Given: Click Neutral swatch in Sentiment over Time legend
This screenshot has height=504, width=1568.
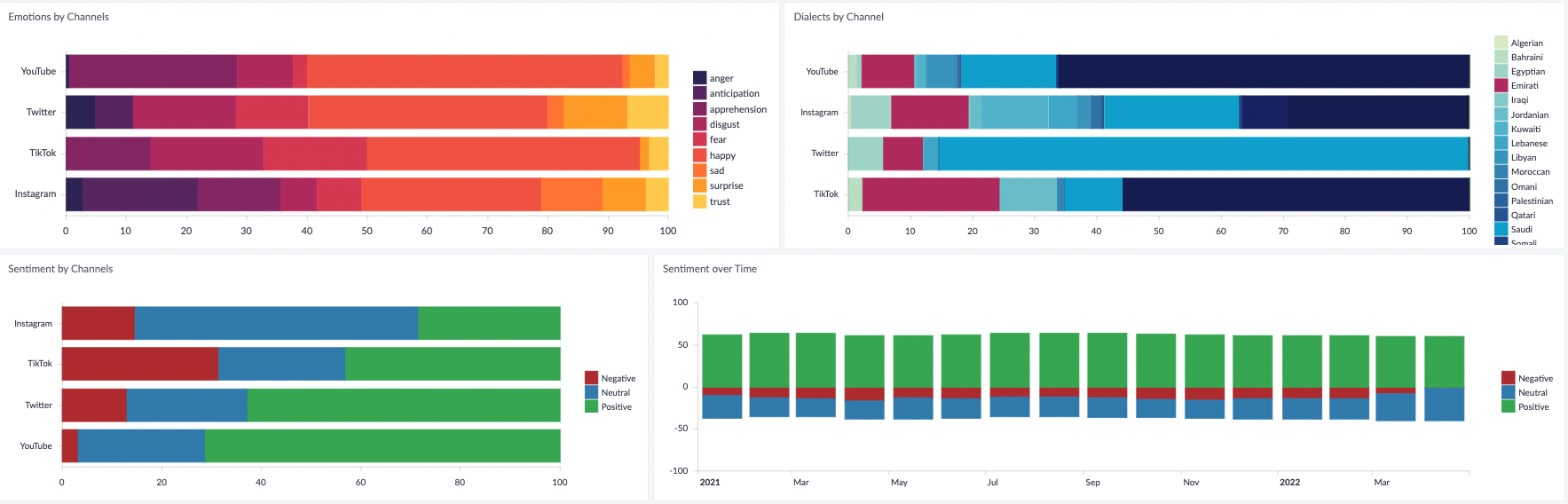Looking at the screenshot, I should (1508, 392).
